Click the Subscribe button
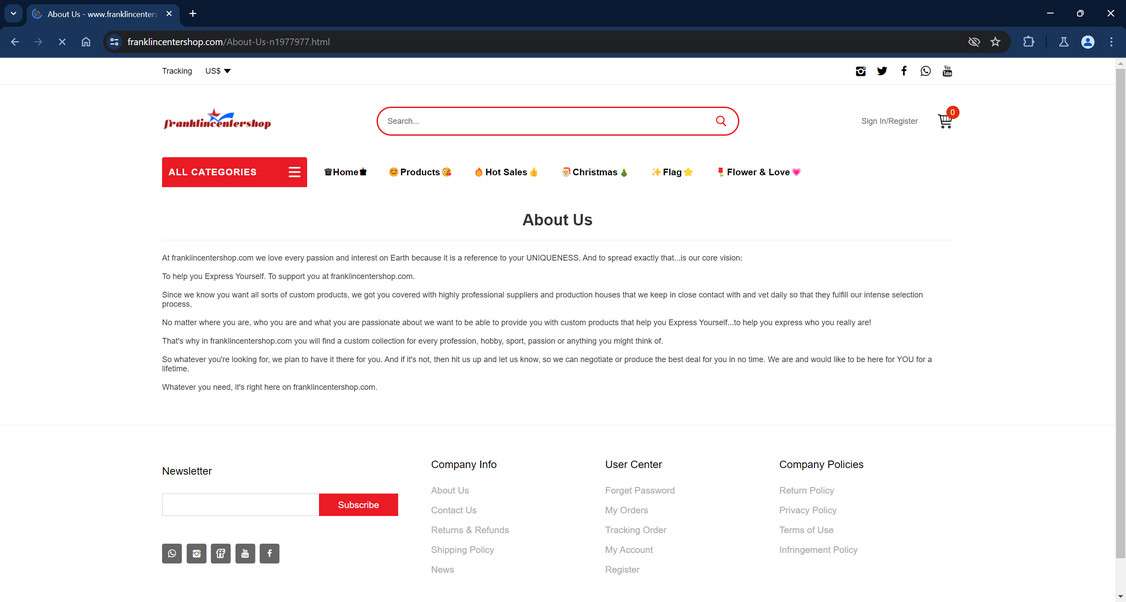The width and height of the screenshot is (1126, 602). pyautogui.click(x=358, y=504)
